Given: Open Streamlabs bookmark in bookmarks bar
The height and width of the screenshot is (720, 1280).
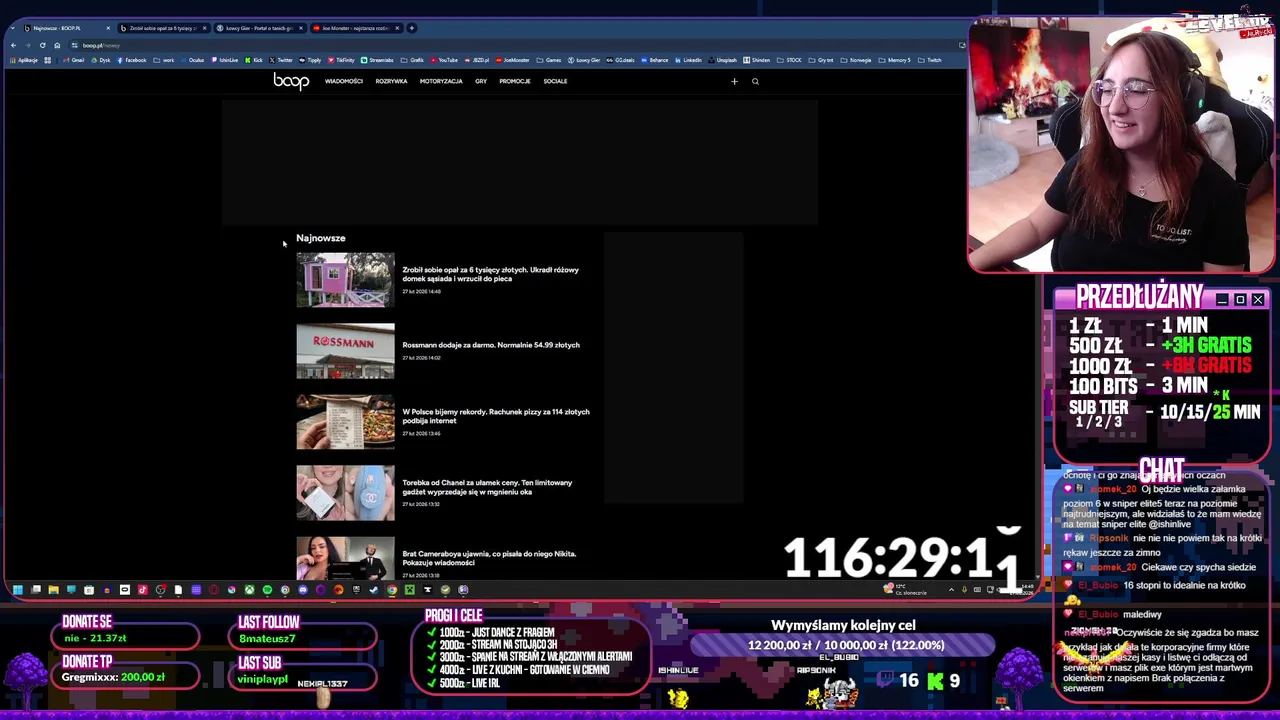Looking at the screenshot, I should pos(377,60).
